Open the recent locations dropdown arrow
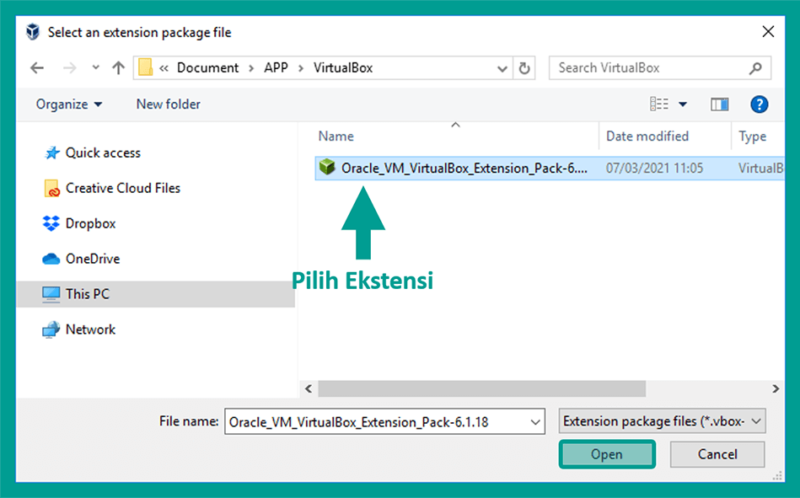 pos(95,67)
